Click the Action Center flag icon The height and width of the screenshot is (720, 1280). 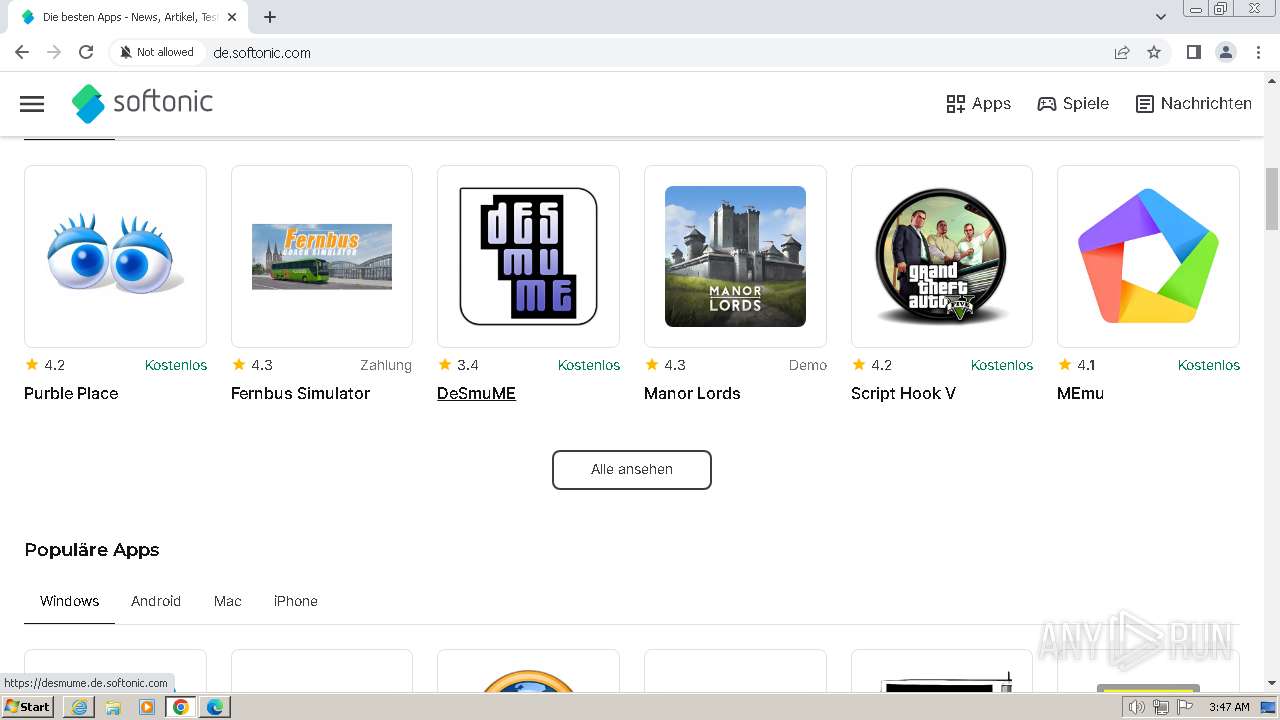1184,707
